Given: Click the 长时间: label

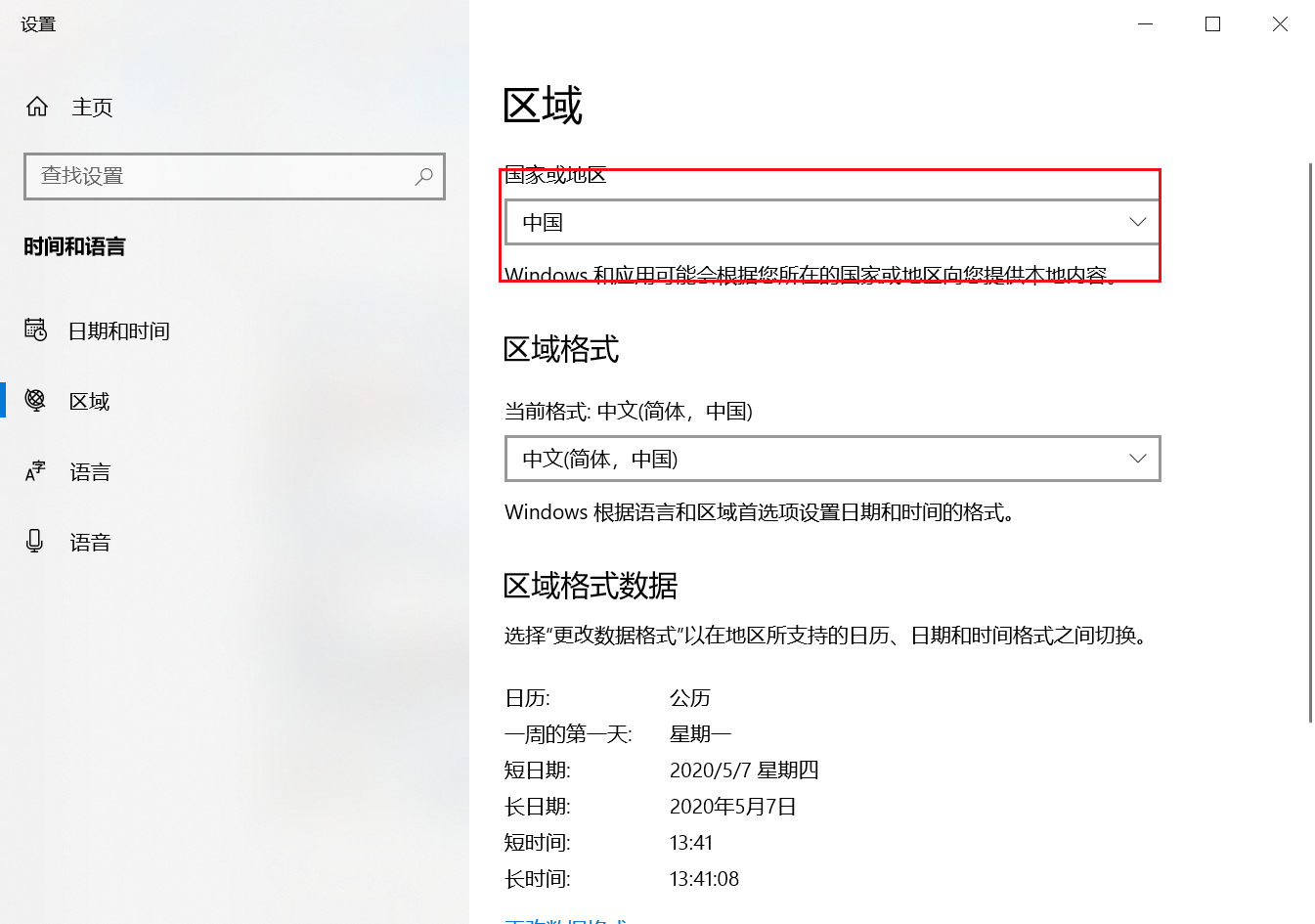Looking at the screenshot, I should [538, 879].
